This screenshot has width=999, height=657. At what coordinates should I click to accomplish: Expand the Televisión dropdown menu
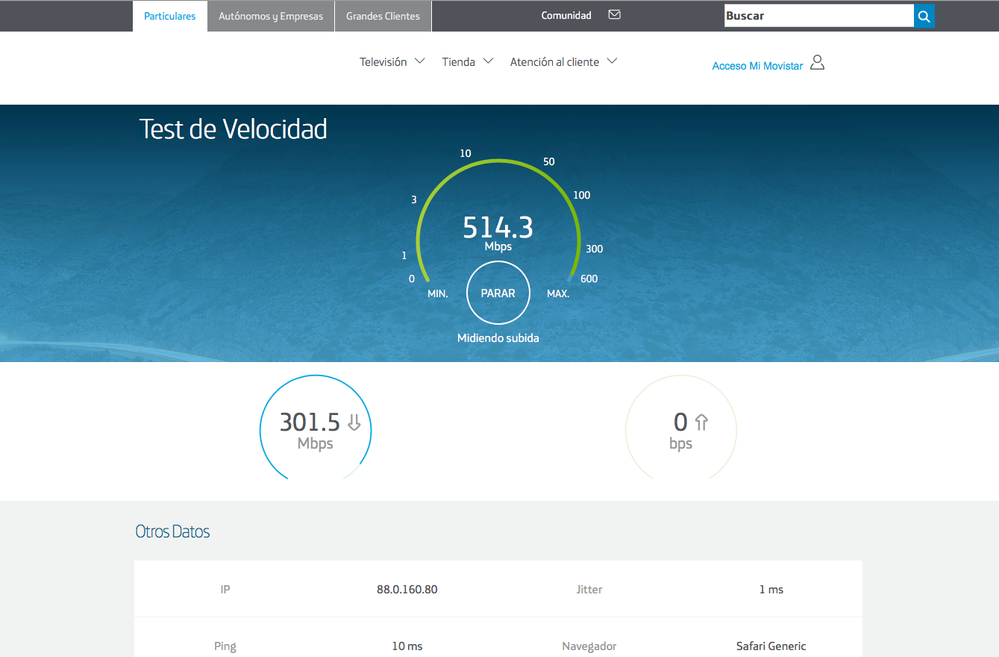(392, 62)
